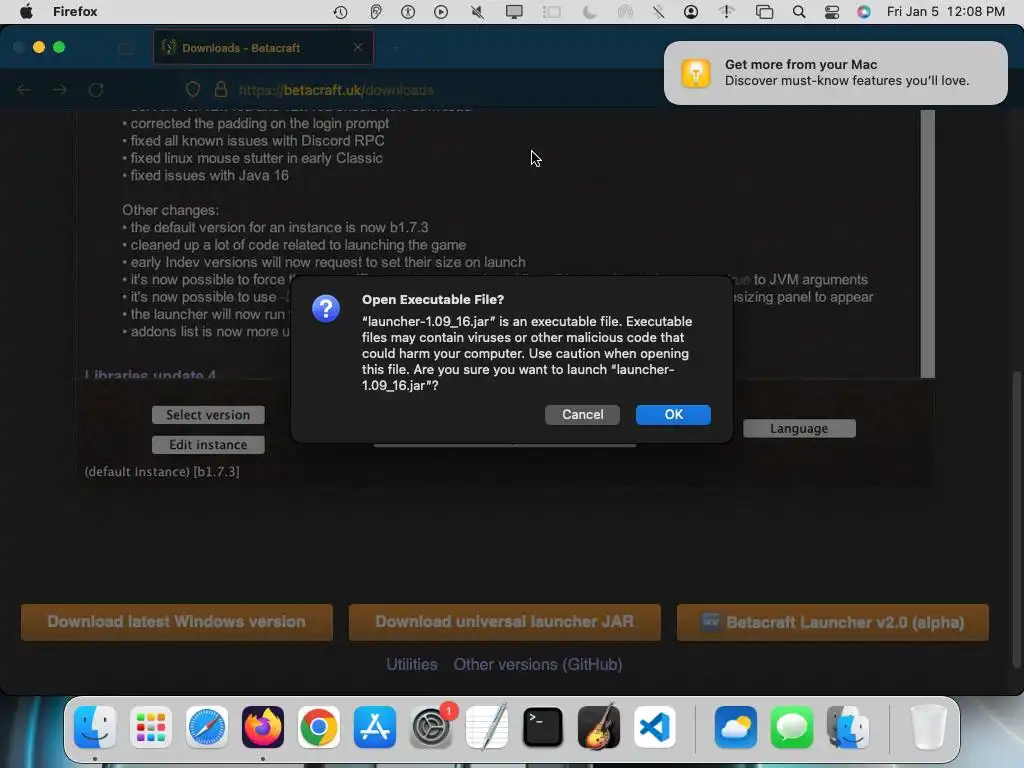Open Siri from the menu bar
Viewport: 1024px width, 768px height.
tap(863, 12)
